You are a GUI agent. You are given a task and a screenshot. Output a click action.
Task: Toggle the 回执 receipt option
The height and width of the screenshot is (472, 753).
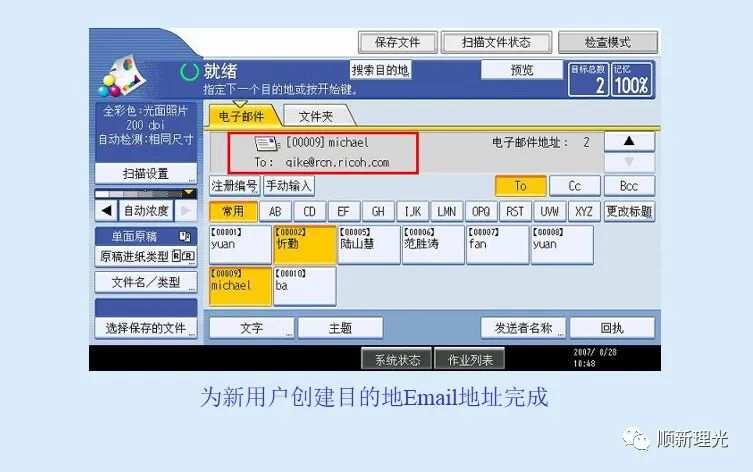point(612,328)
